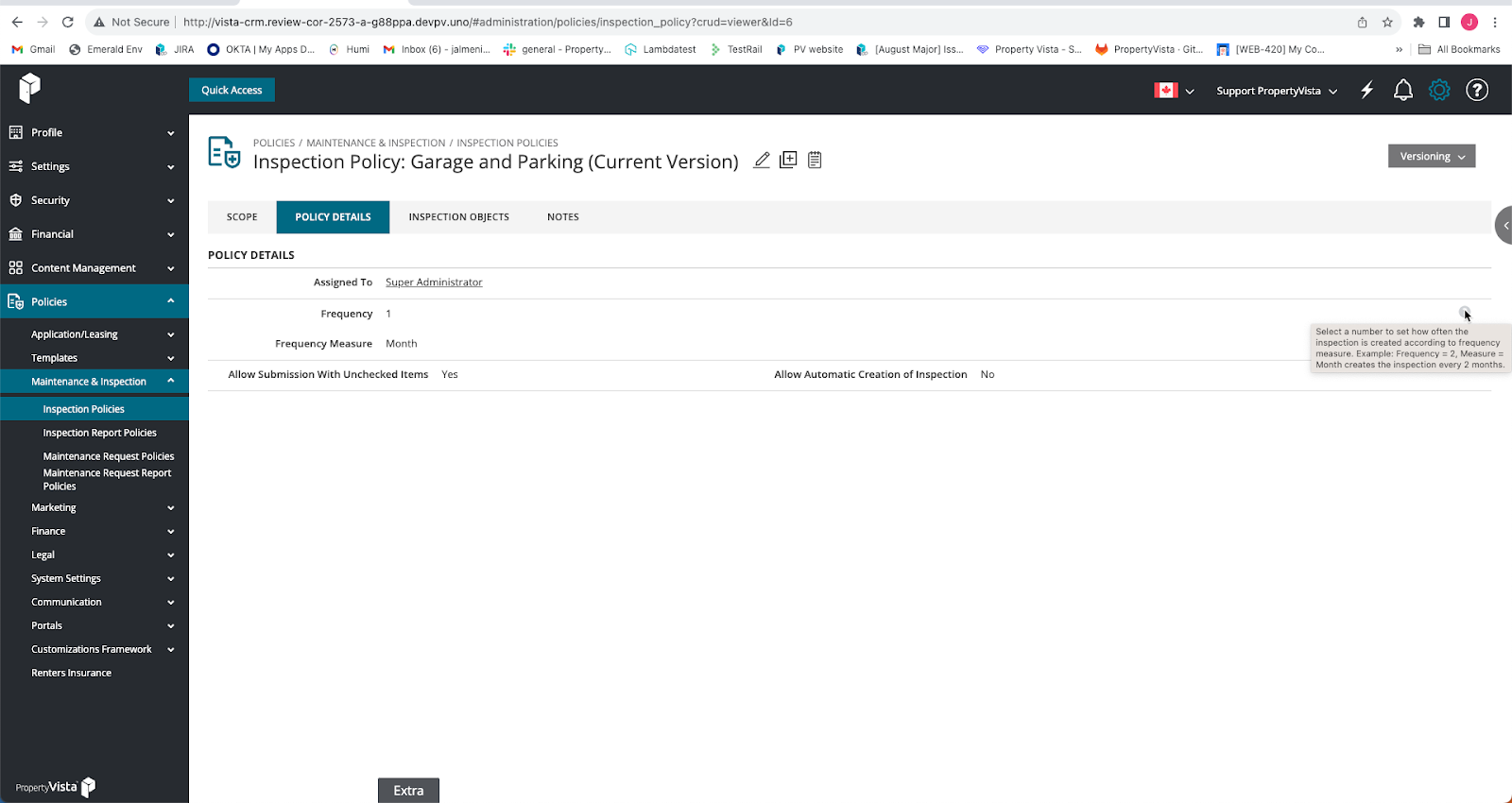
Task: Collapse the Policies sidebar section
Action: tap(94, 301)
